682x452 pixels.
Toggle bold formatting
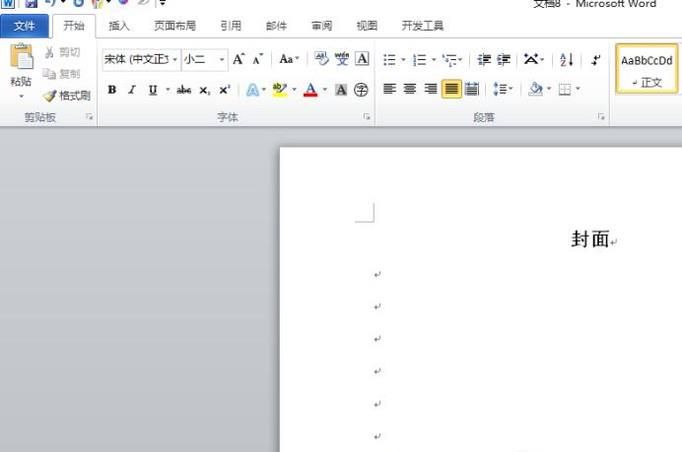pyautogui.click(x=112, y=90)
